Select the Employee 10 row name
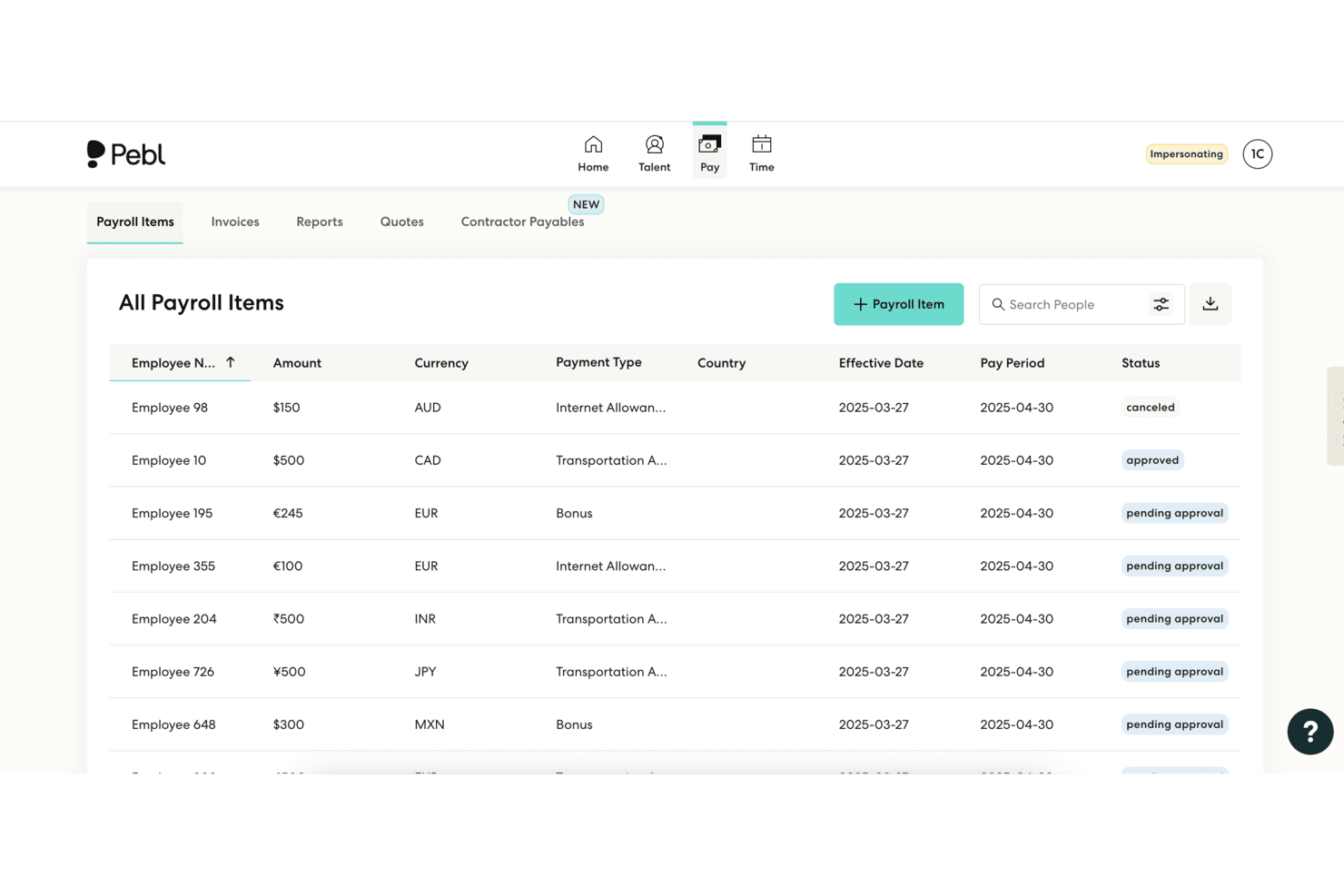 click(x=169, y=460)
